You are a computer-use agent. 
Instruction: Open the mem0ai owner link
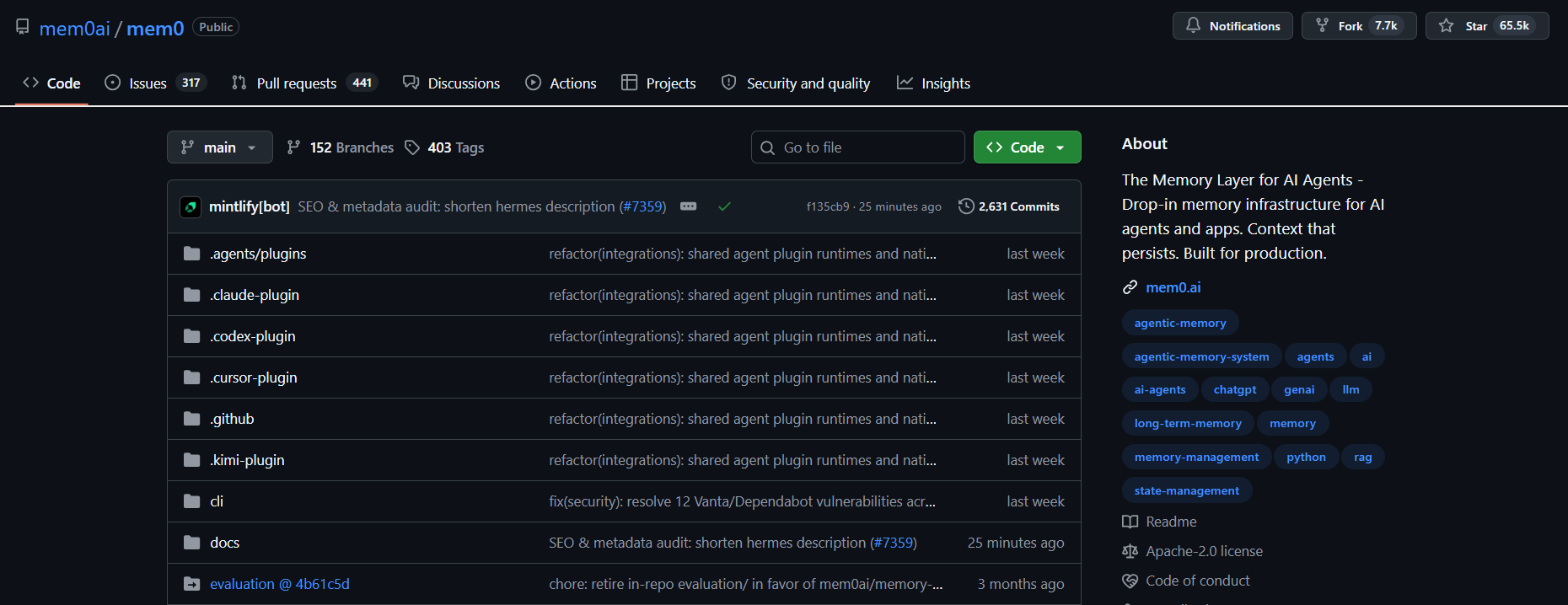(x=74, y=28)
